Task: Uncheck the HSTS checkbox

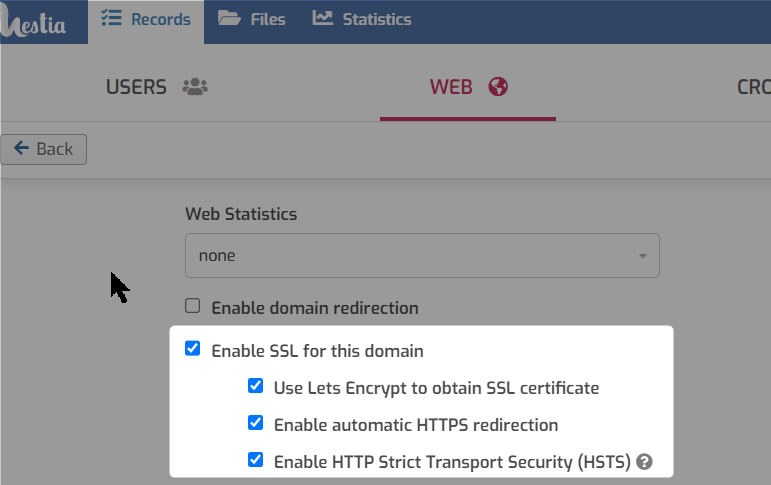Action: [x=255, y=459]
